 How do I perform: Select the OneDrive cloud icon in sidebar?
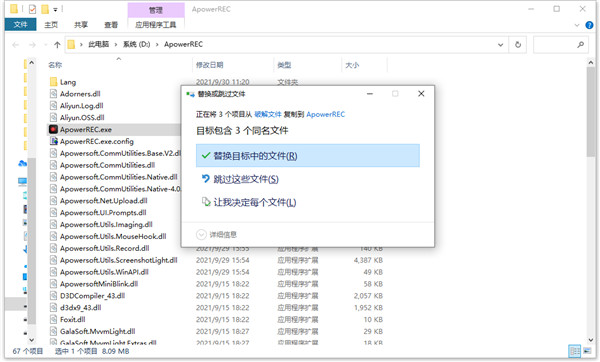[23, 163]
